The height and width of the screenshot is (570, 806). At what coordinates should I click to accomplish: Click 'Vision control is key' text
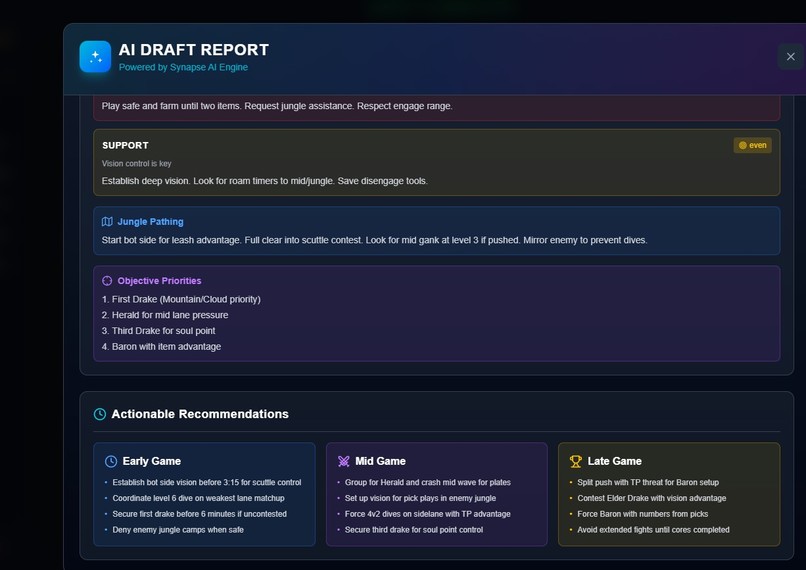click(x=136, y=163)
